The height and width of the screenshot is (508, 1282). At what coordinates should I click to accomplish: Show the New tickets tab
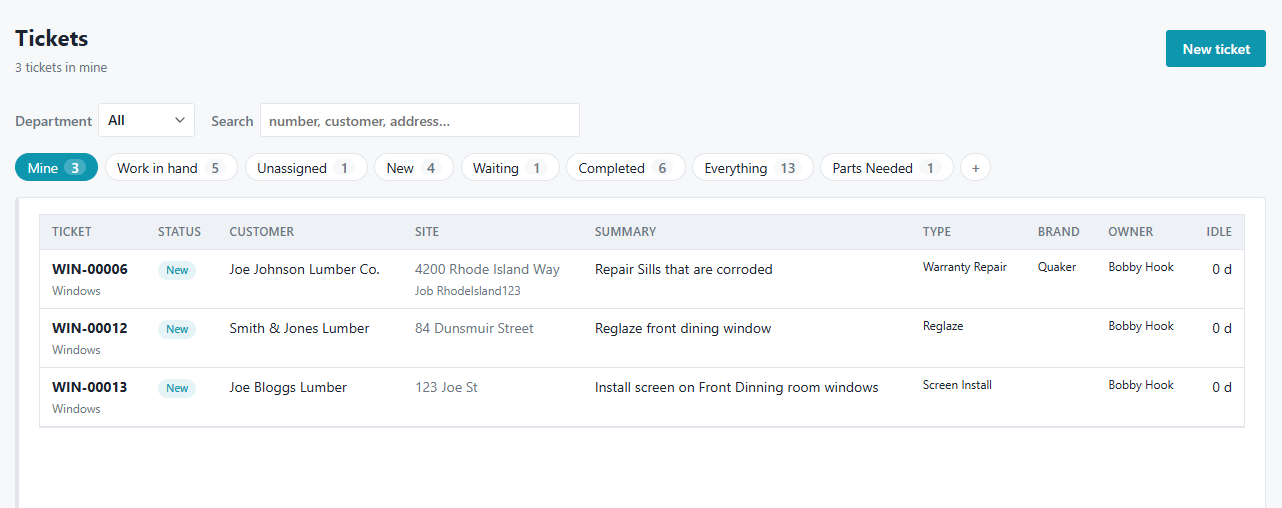(x=414, y=168)
